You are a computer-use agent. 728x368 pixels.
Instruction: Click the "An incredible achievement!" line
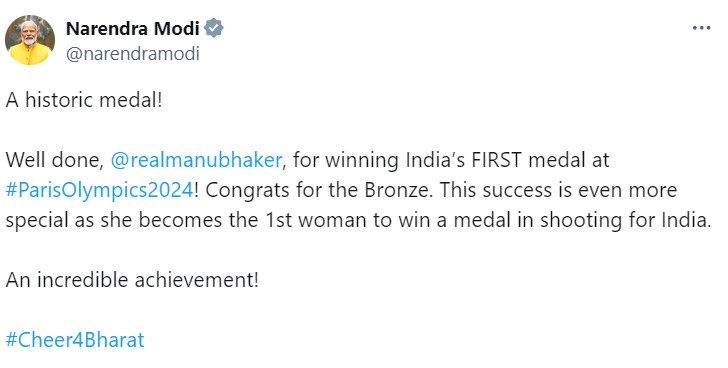point(132,280)
